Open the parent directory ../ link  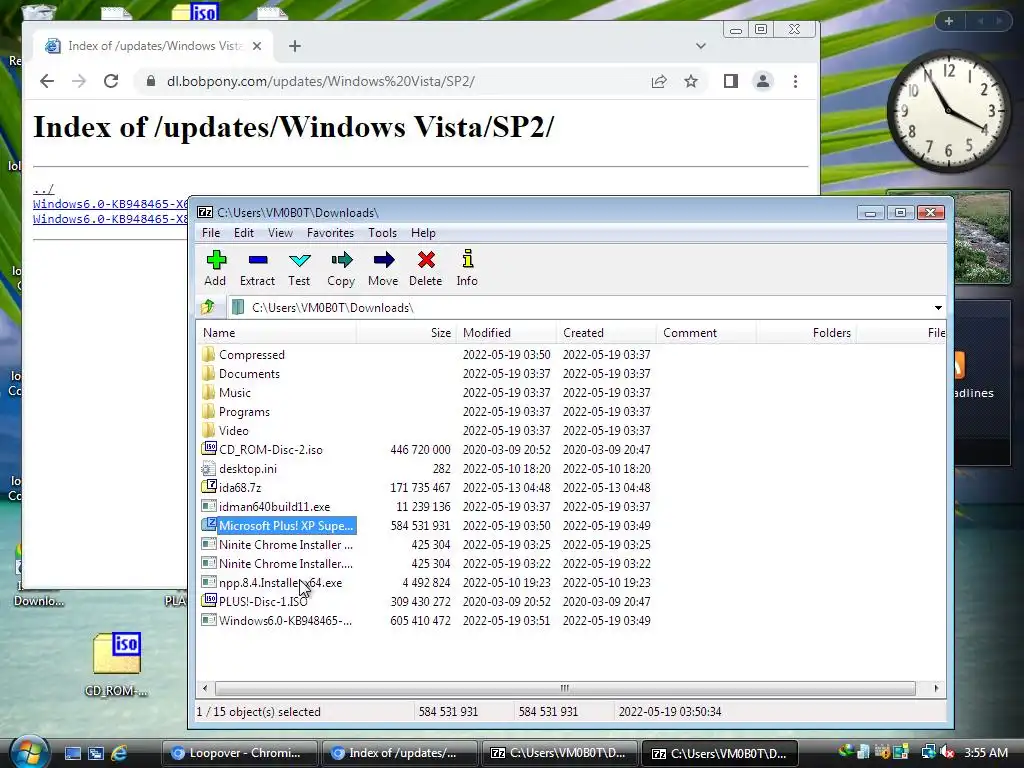44,189
